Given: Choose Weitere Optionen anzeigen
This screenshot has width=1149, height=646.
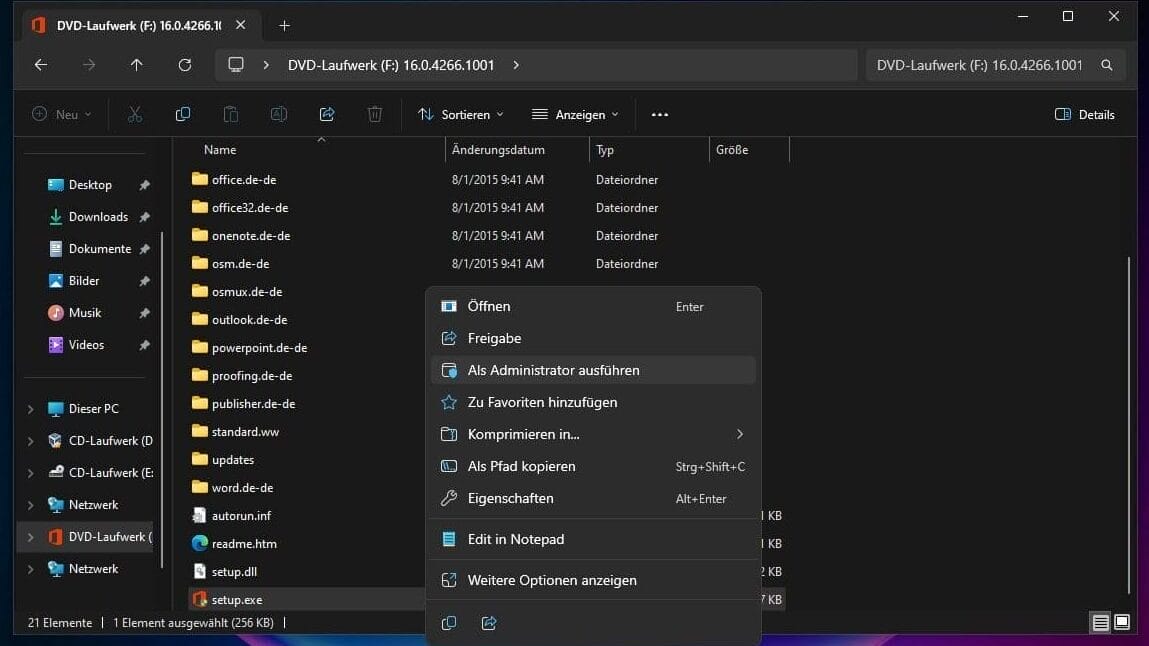Looking at the screenshot, I should tap(552, 580).
